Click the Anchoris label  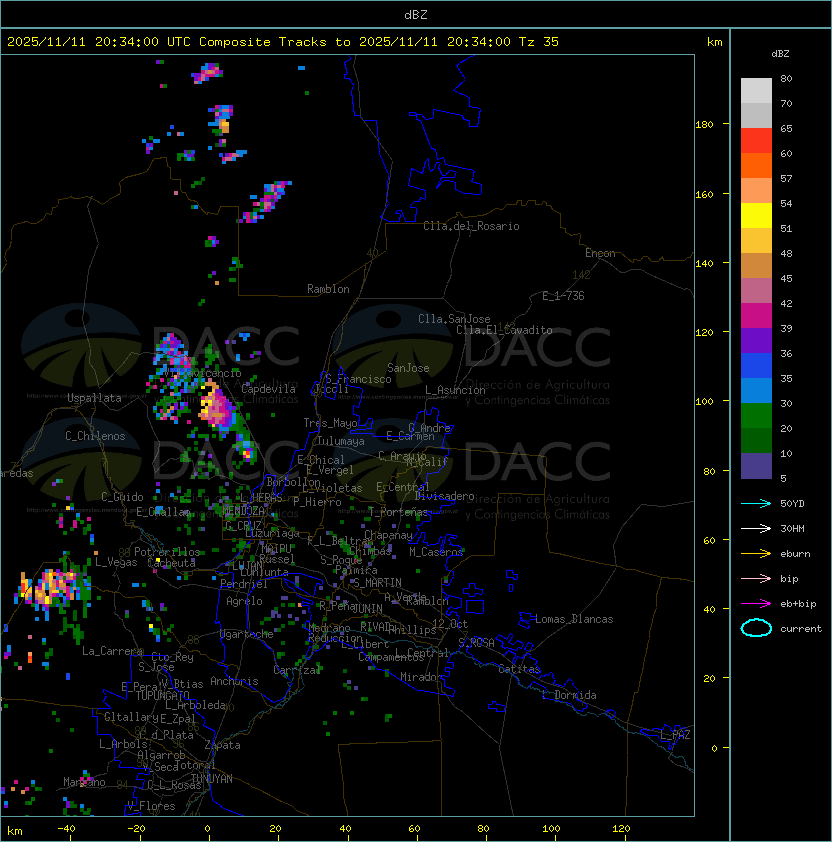(x=234, y=681)
